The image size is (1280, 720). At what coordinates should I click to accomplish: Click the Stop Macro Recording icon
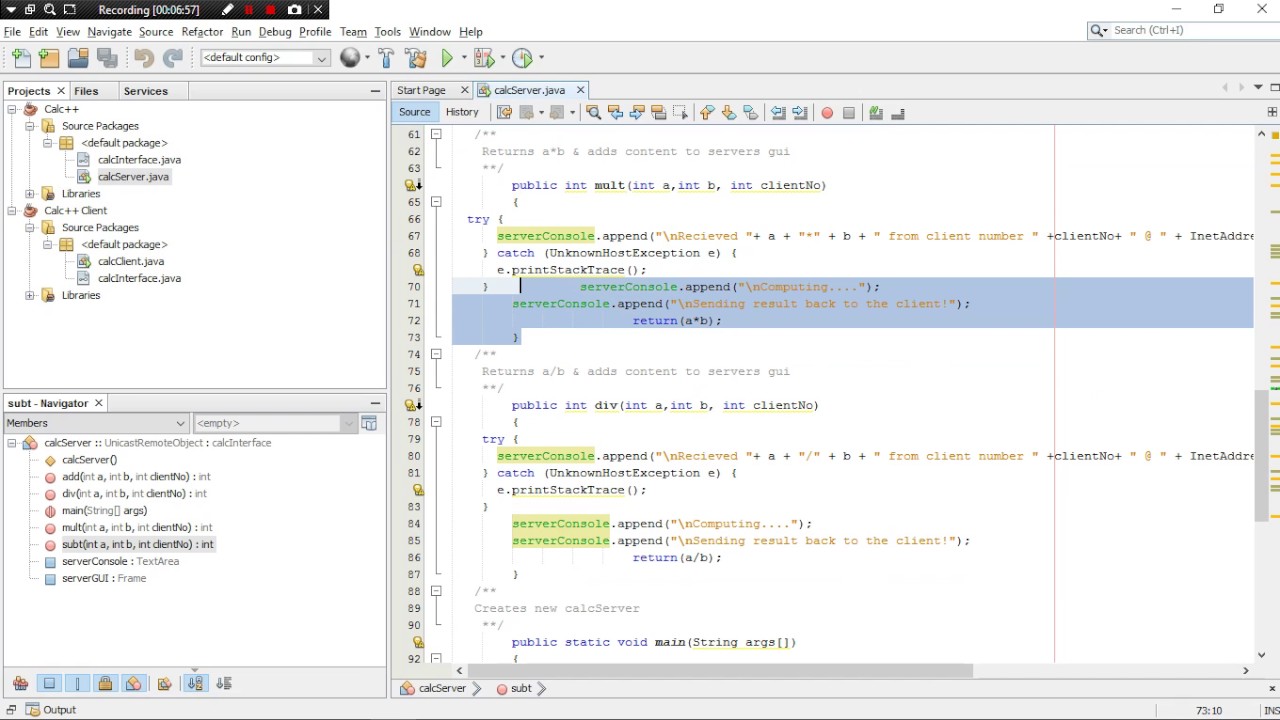[849, 113]
